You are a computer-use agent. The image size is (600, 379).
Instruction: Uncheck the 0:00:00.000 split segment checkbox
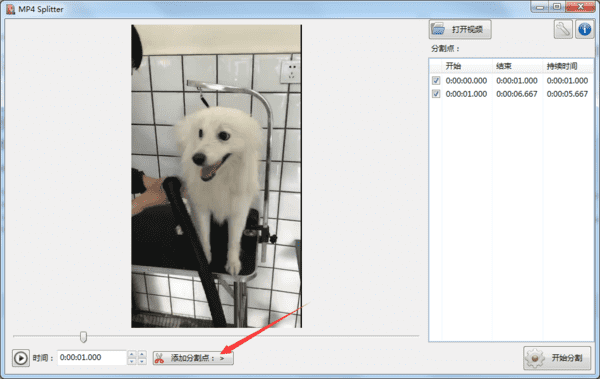coord(436,81)
